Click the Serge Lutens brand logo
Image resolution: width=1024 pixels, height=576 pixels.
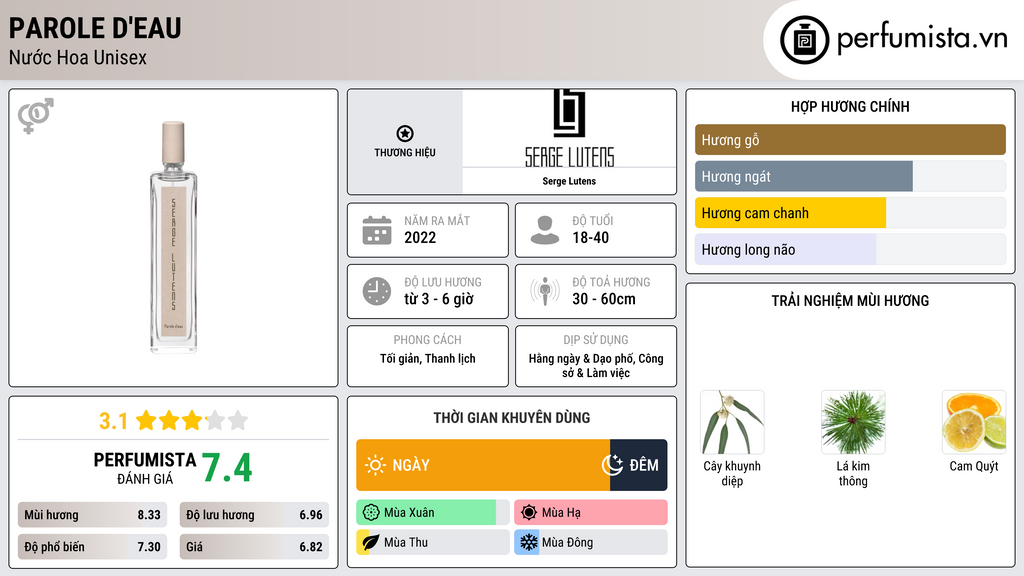569,130
